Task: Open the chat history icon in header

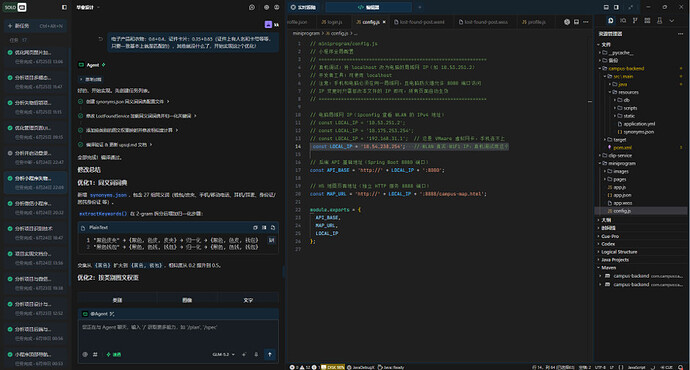Action: (252, 7)
